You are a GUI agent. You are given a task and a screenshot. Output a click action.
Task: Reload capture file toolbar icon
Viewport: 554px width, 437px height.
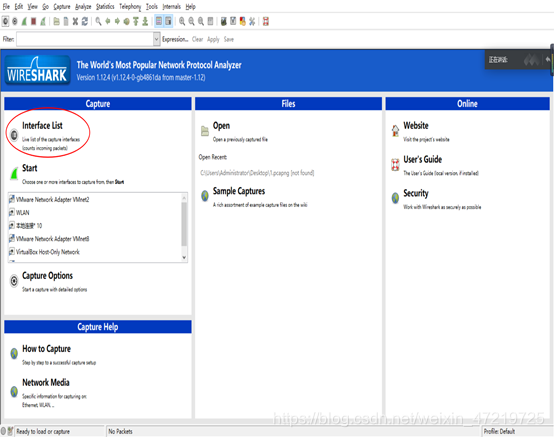[x=85, y=22]
